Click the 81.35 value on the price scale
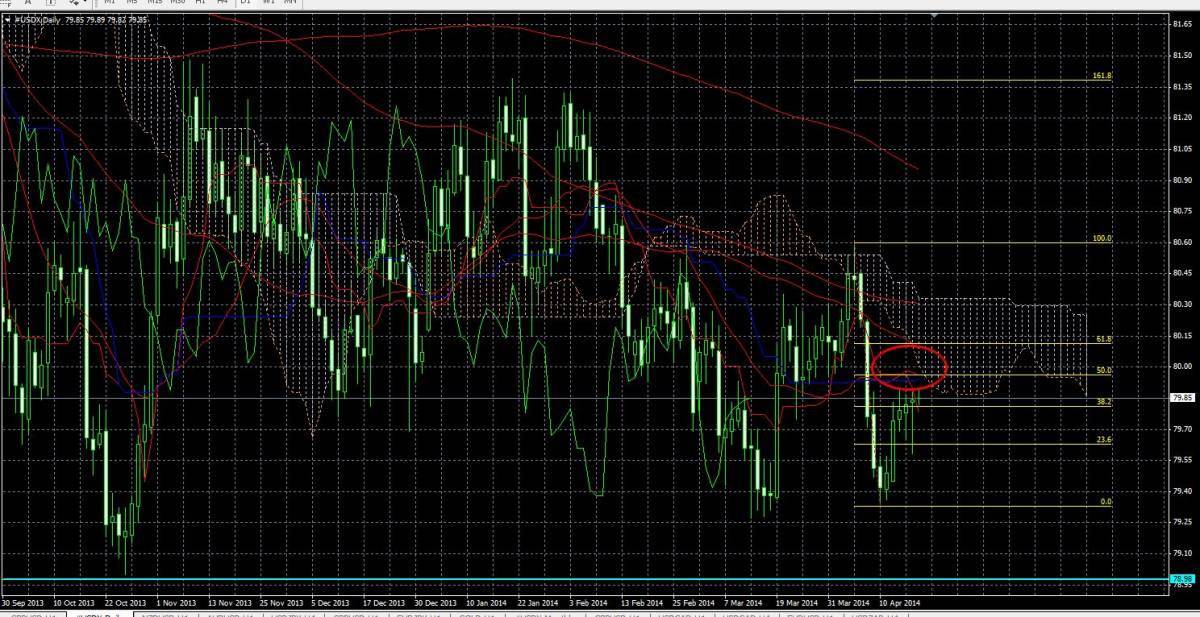The width and height of the screenshot is (1200, 617). [x=1180, y=86]
